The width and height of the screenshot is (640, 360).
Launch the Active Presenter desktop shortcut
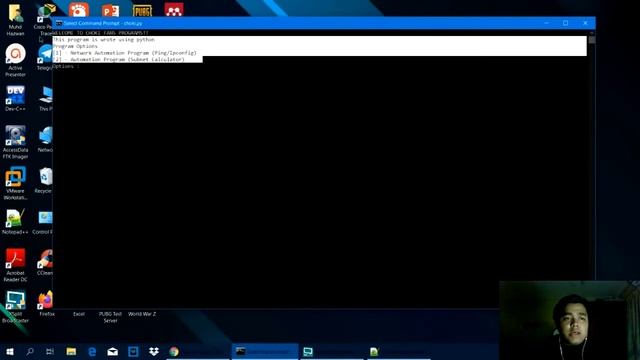pos(16,60)
